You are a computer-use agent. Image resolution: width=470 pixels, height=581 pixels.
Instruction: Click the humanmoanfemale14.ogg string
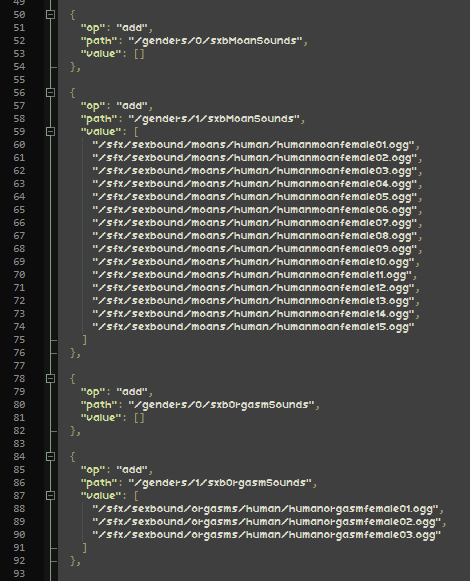[254, 314]
